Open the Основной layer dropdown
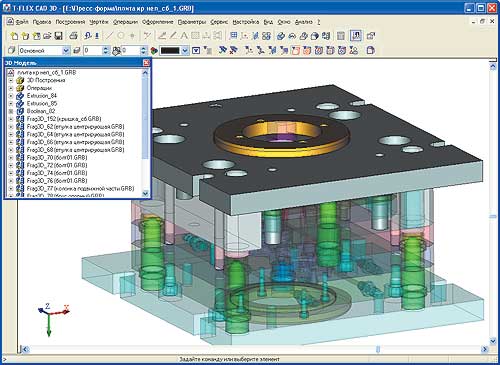The width and height of the screenshot is (500, 365). [x=66, y=51]
